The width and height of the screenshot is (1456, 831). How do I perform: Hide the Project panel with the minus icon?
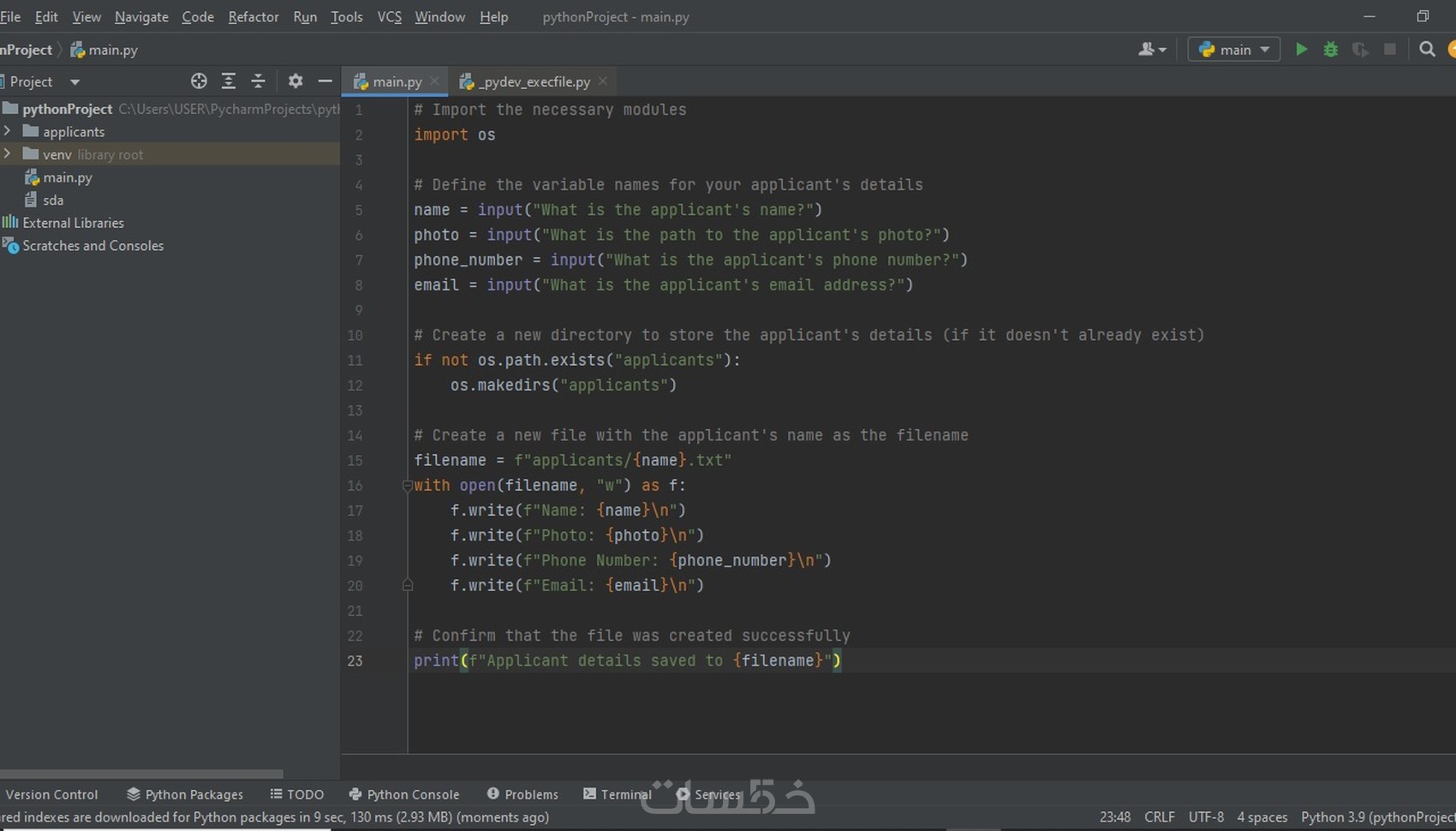(325, 81)
